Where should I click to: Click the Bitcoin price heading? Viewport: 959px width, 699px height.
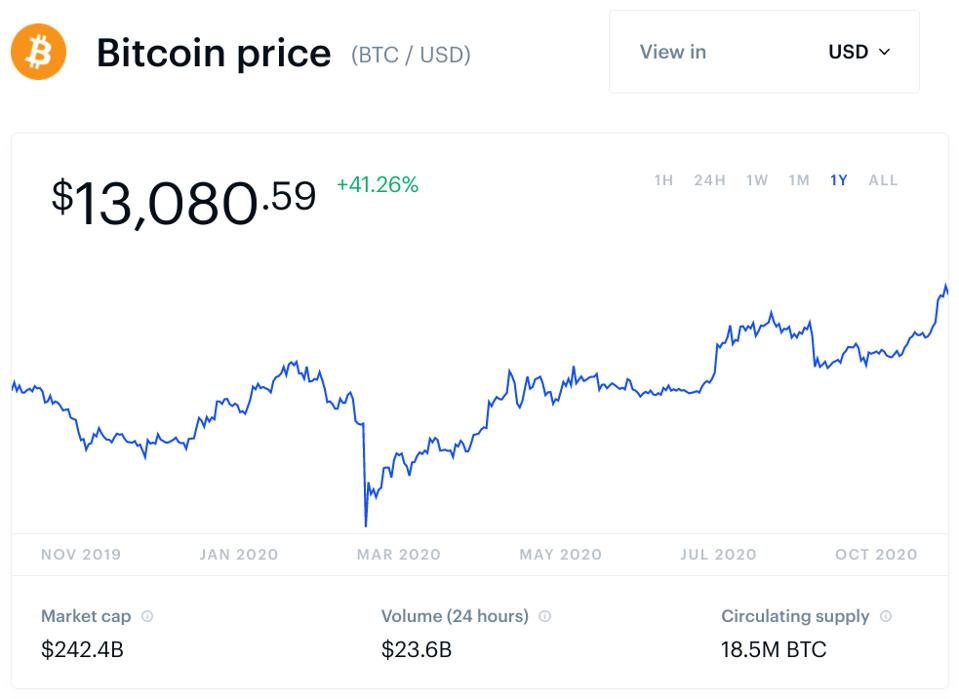click(x=213, y=52)
